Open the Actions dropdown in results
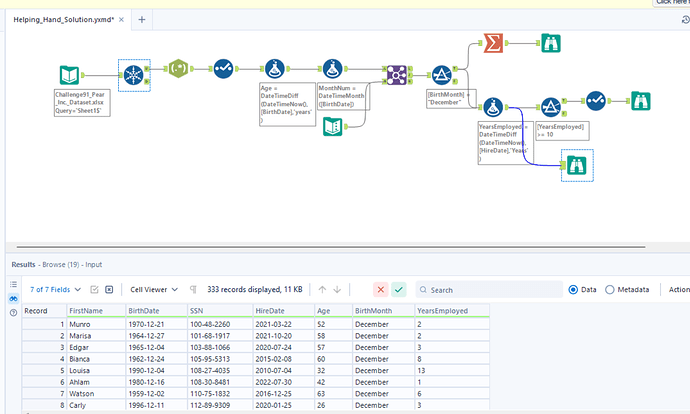This screenshot has height=414, width=690. click(678, 289)
